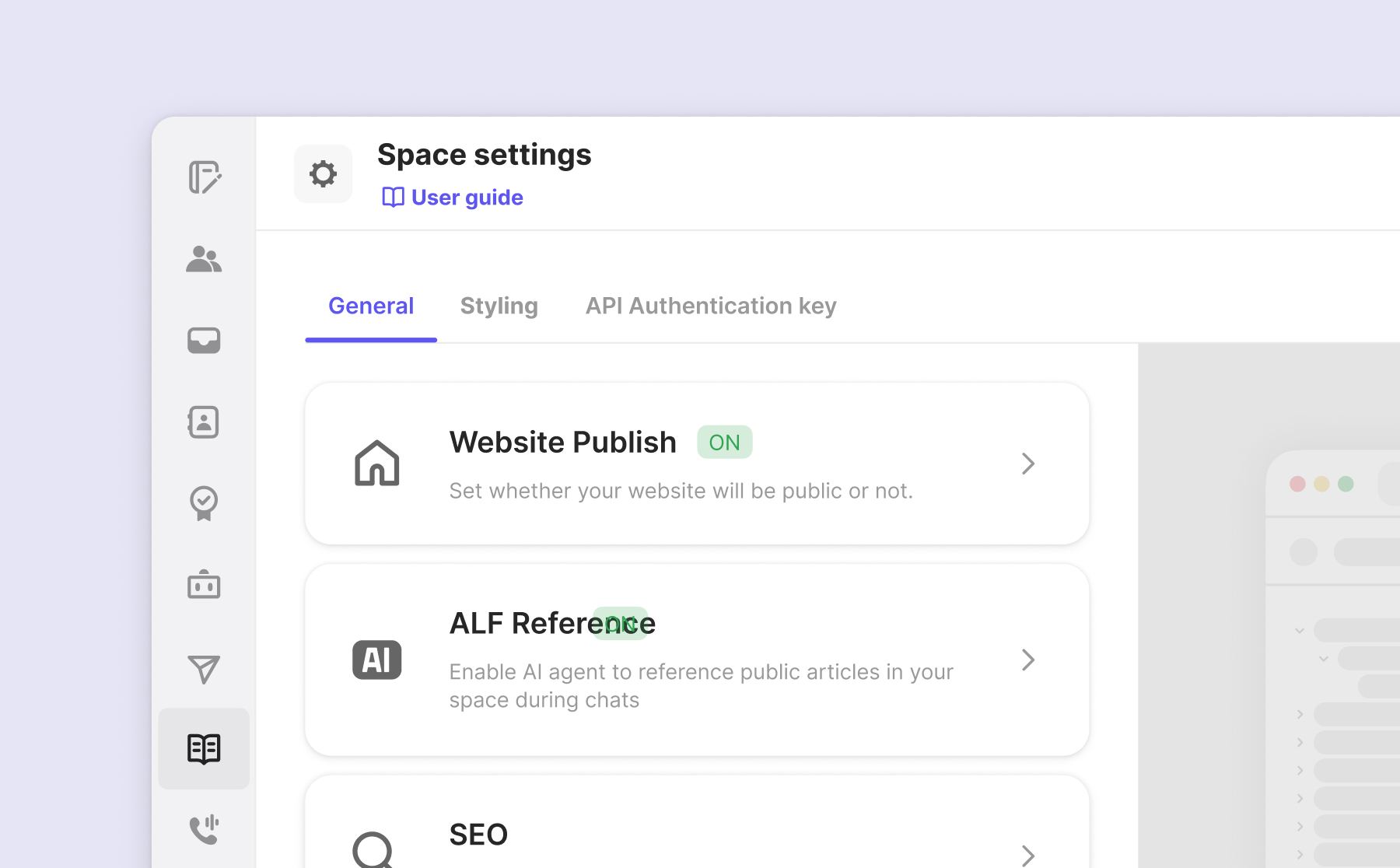Click the SEO search magnifier icon
This screenshot has height=868, width=1400.
[374, 851]
